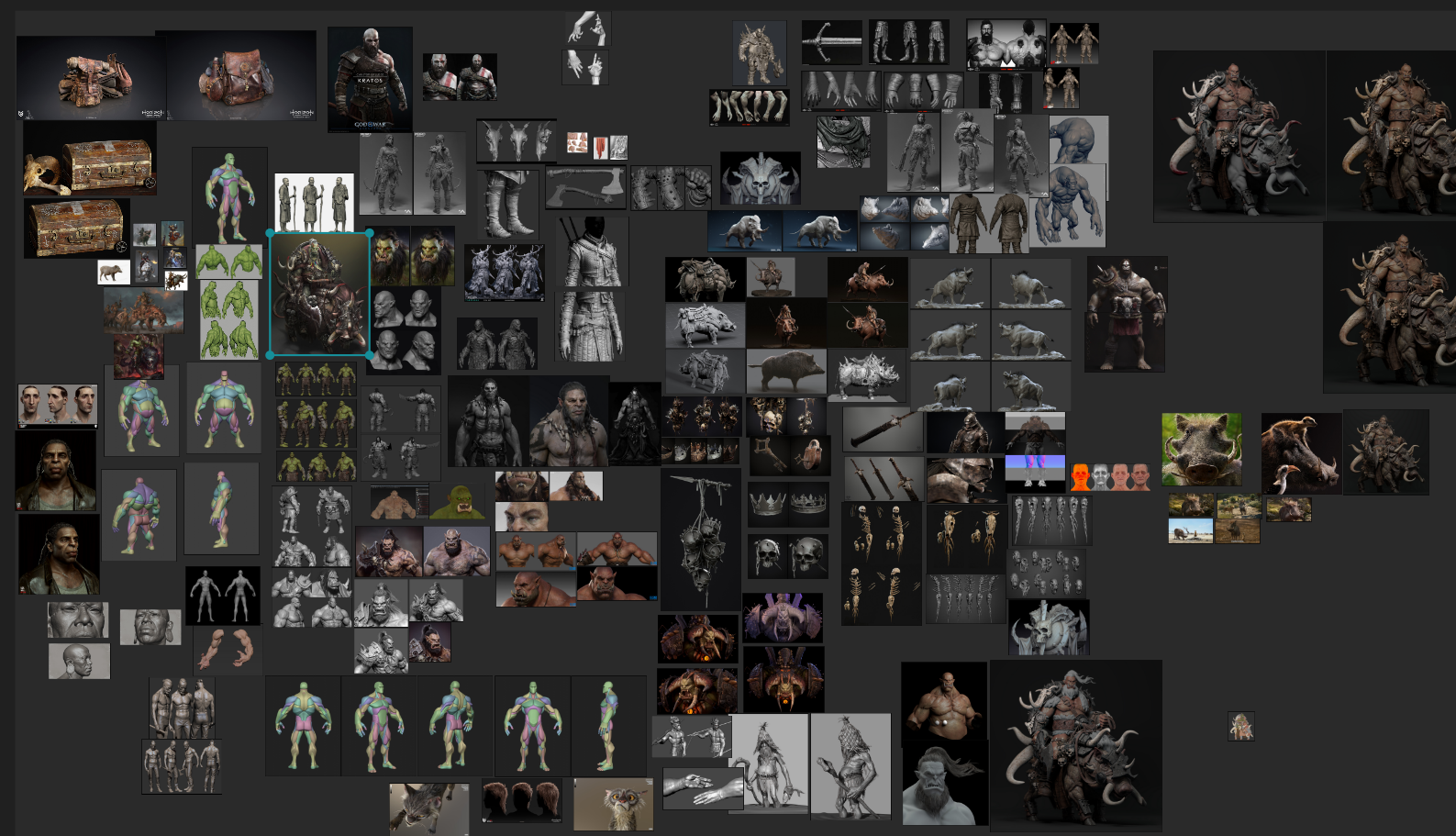1456x836 pixels.
Task: Select the purple tusked creature mask image
Action: pos(783,617)
